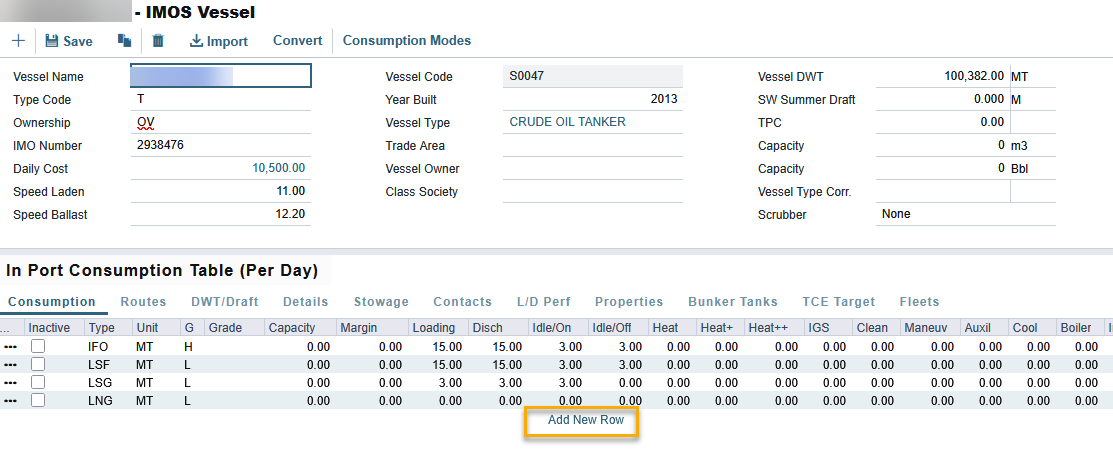Click the Consumption Modes button
The width and height of the screenshot is (1113, 458).
pos(406,41)
